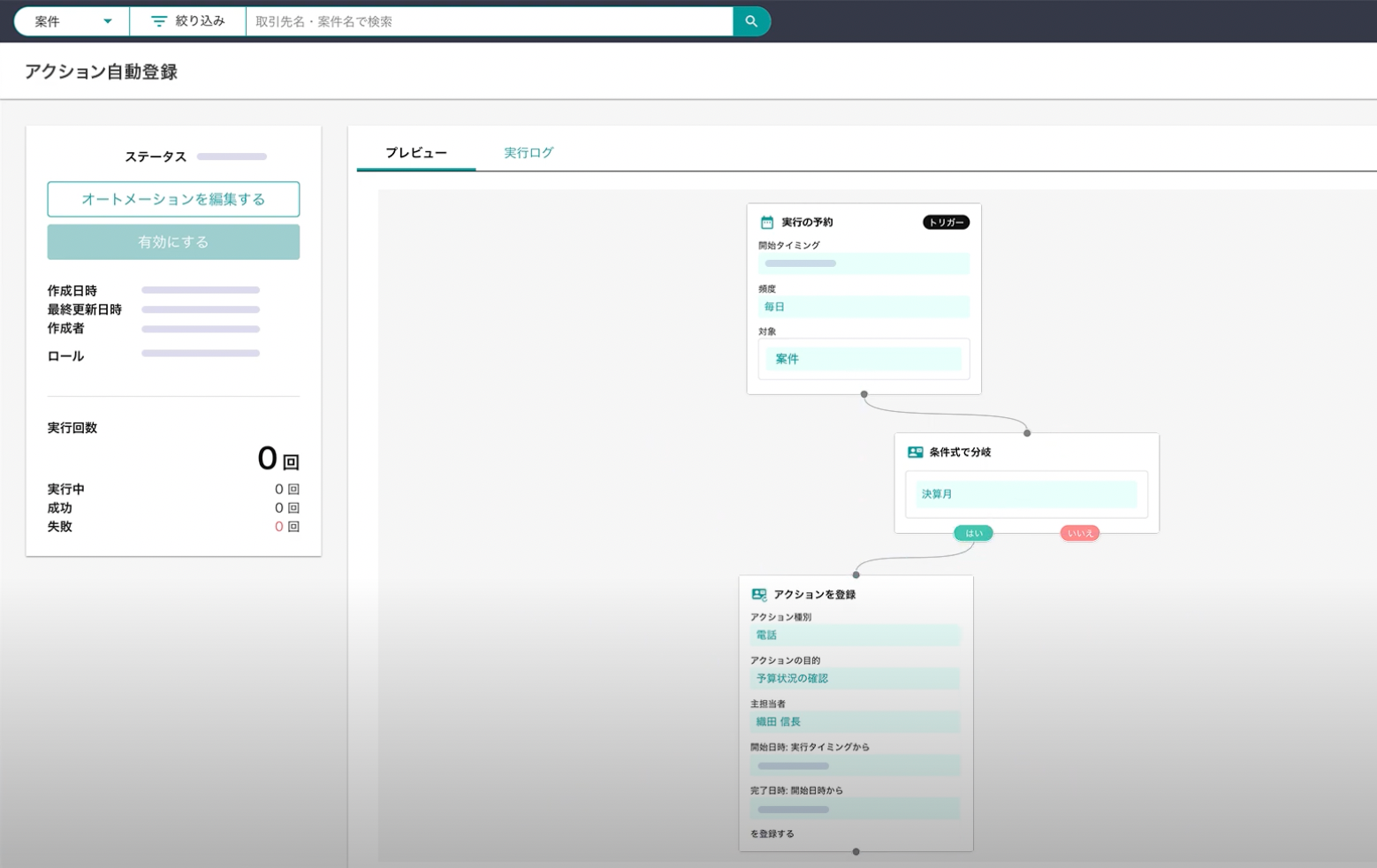This screenshot has width=1377, height=868.
Task: Click the filter lines icon beside 絞り込み
Action: pos(159,21)
